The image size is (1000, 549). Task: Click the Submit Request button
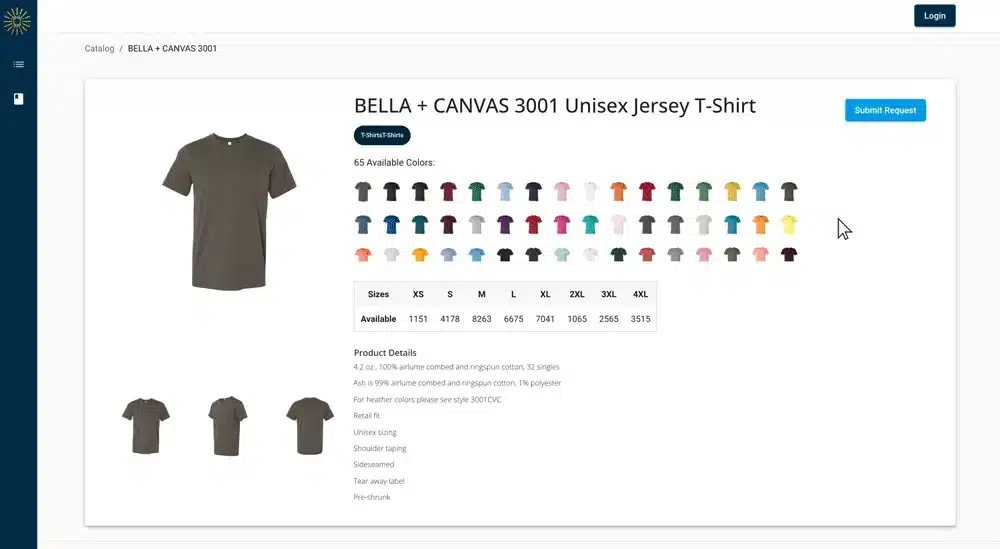click(885, 110)
